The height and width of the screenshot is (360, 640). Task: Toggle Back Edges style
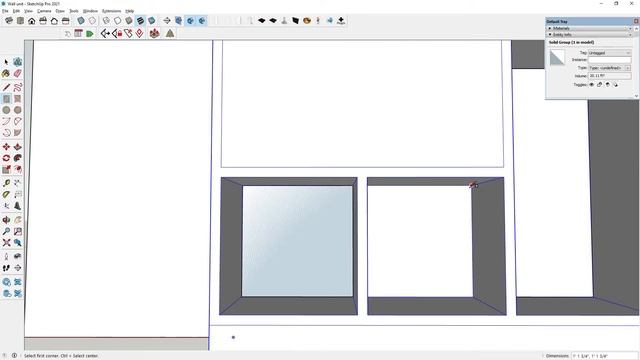pos(92,20)
